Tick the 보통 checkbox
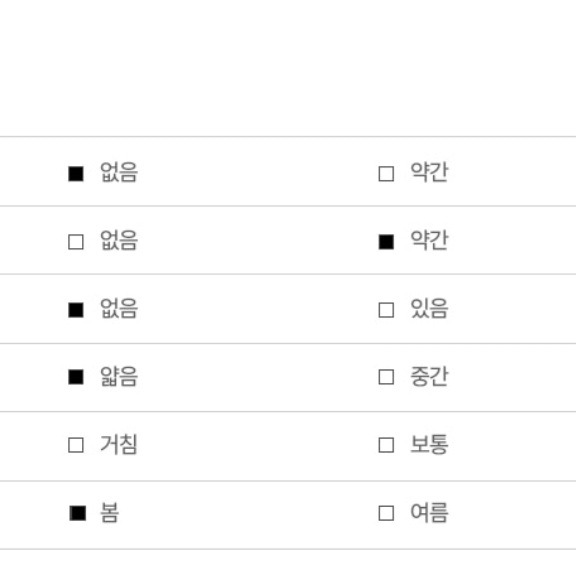Screen dimensions: 576x576 point(386,445)
